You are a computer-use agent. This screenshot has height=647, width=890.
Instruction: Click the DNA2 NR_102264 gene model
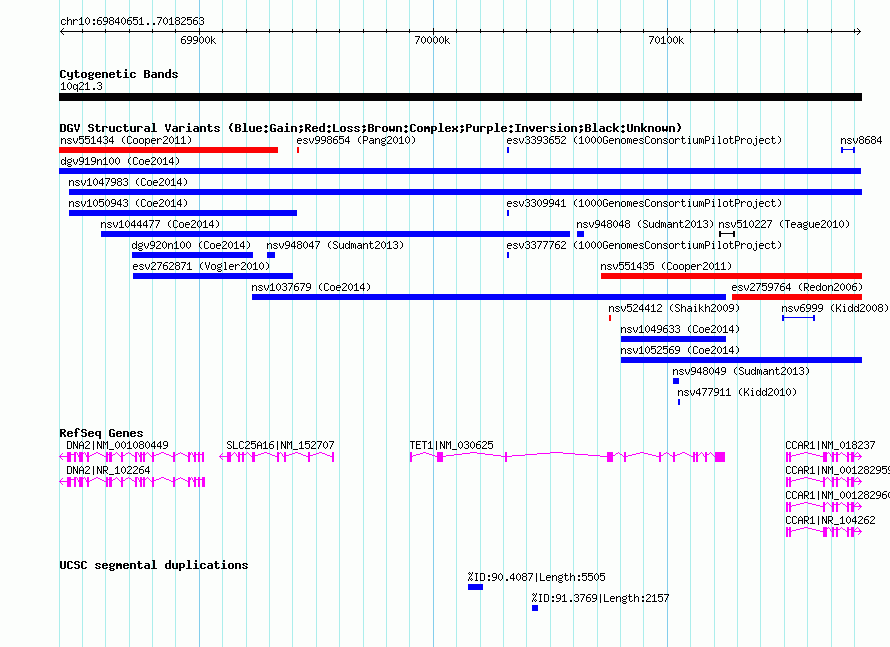pos(132,482)
